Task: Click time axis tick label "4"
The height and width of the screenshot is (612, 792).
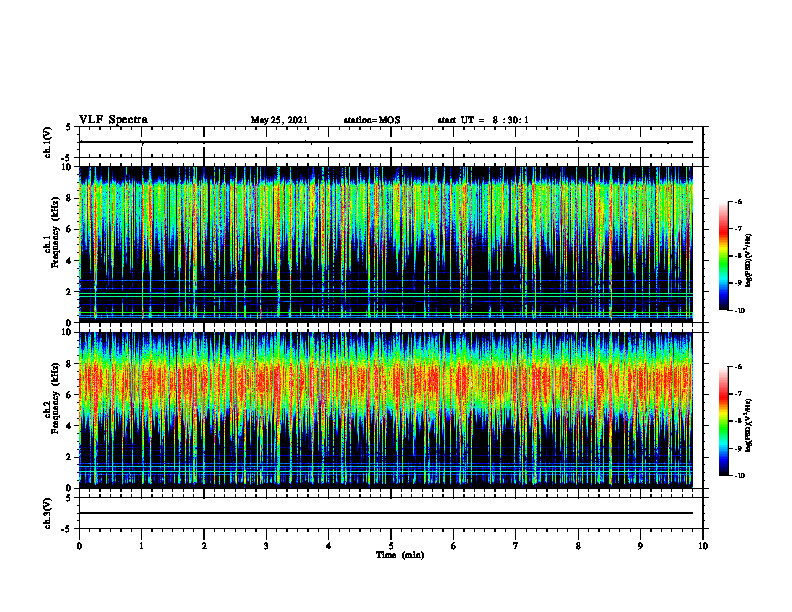Action: tap(329, 546)
